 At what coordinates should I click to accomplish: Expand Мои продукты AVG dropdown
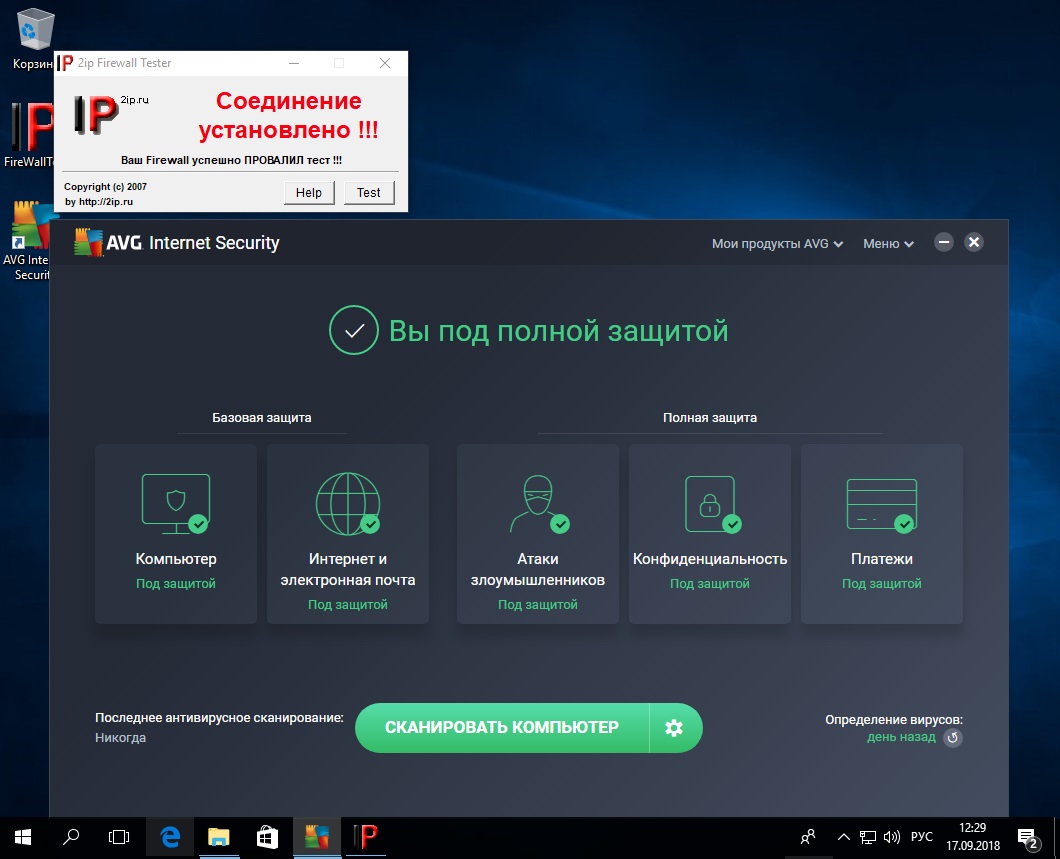[777, 243]
